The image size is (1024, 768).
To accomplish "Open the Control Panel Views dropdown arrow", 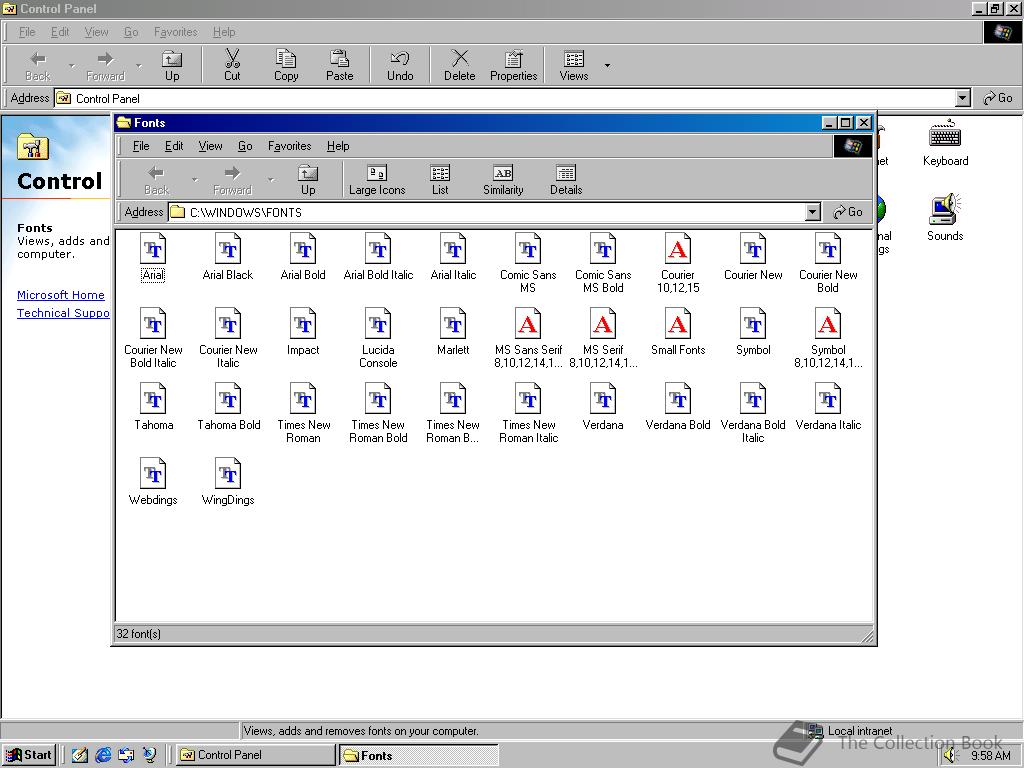I will [607, 65].
